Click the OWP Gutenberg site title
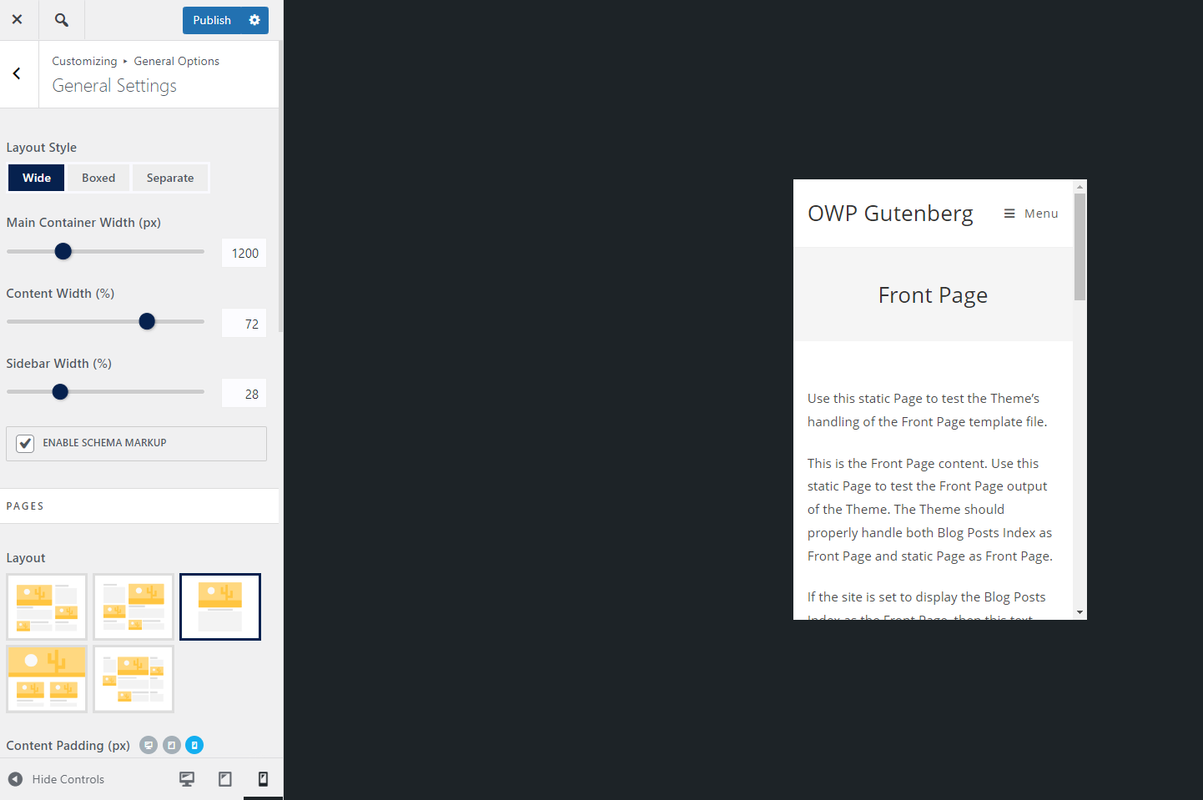 (890, 213)
